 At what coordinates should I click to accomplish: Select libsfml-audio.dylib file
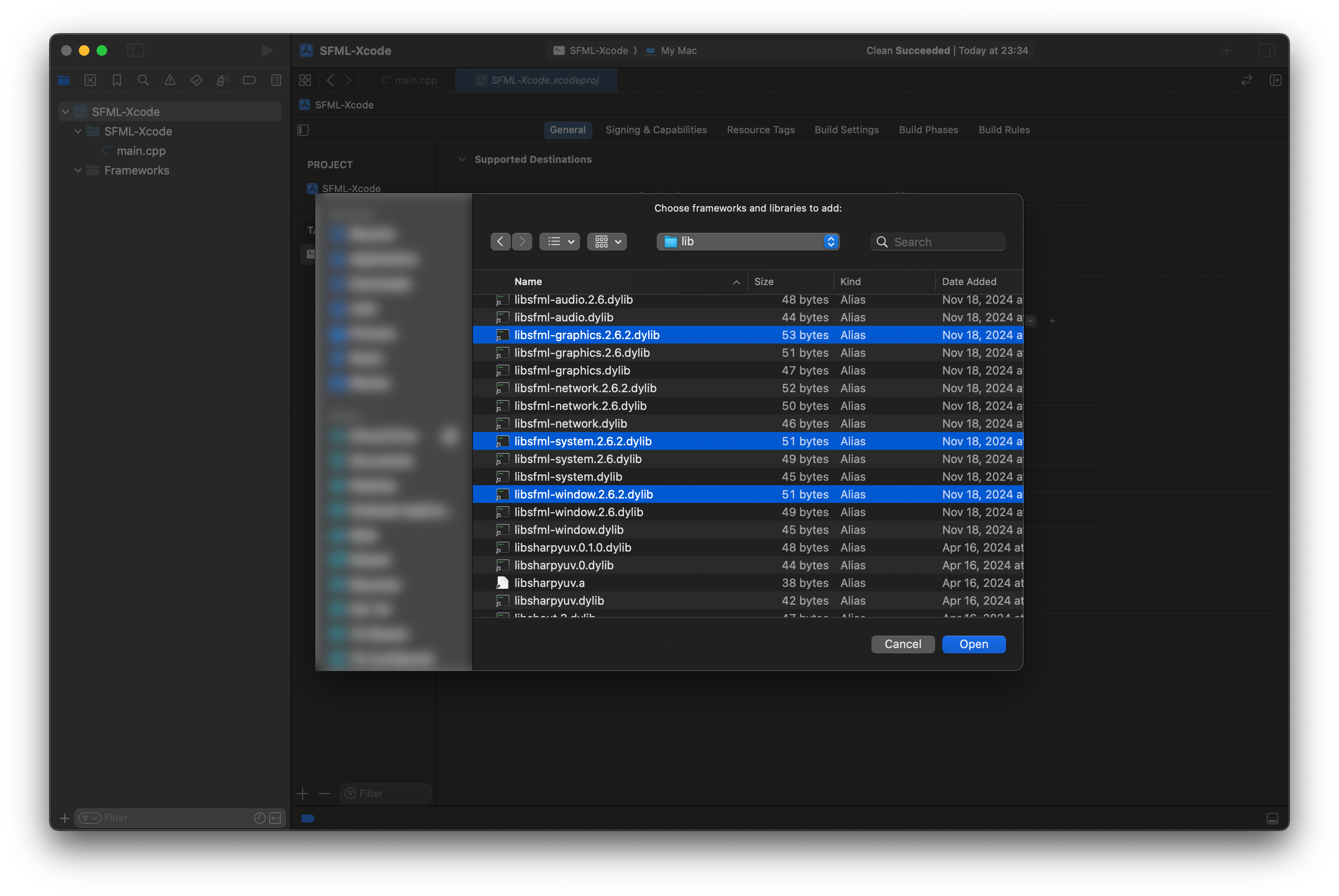[747, 317]
